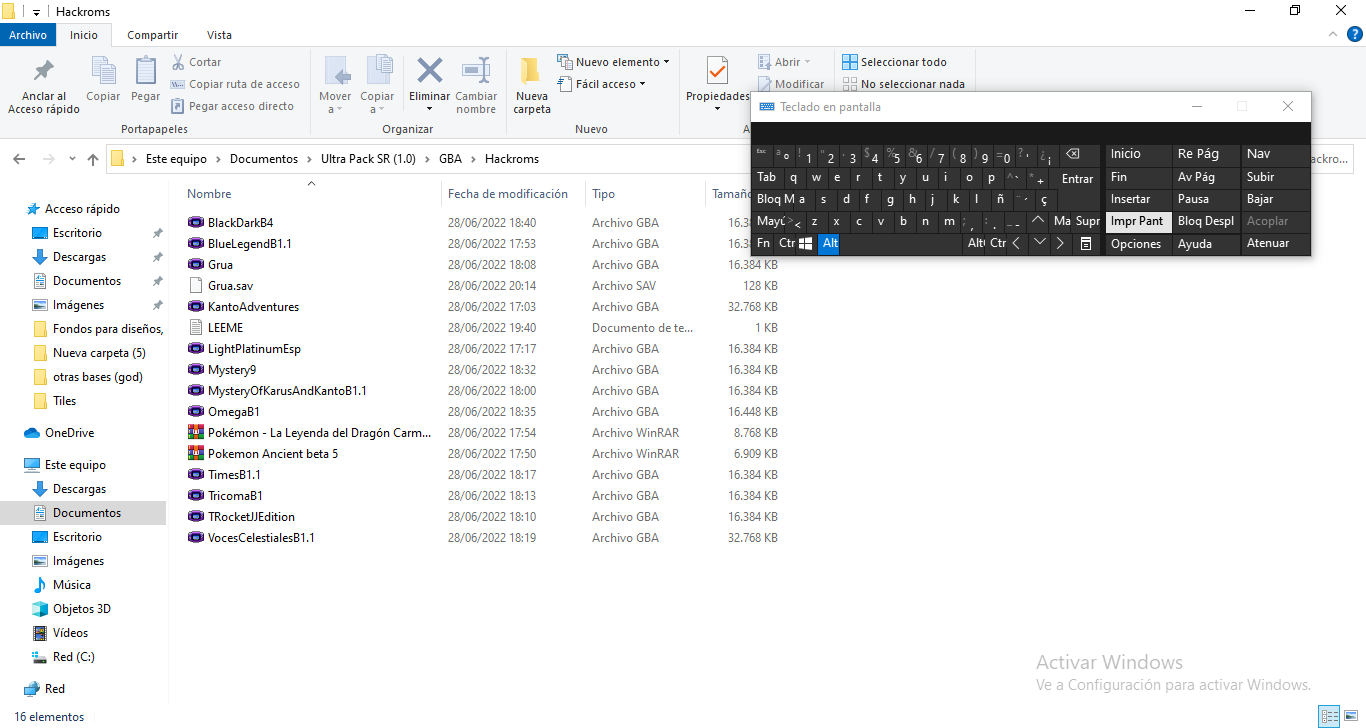Viewport: 1366px width, 728px height.
Task: Open the Archivo menu tab
Action: coord(28,35)
